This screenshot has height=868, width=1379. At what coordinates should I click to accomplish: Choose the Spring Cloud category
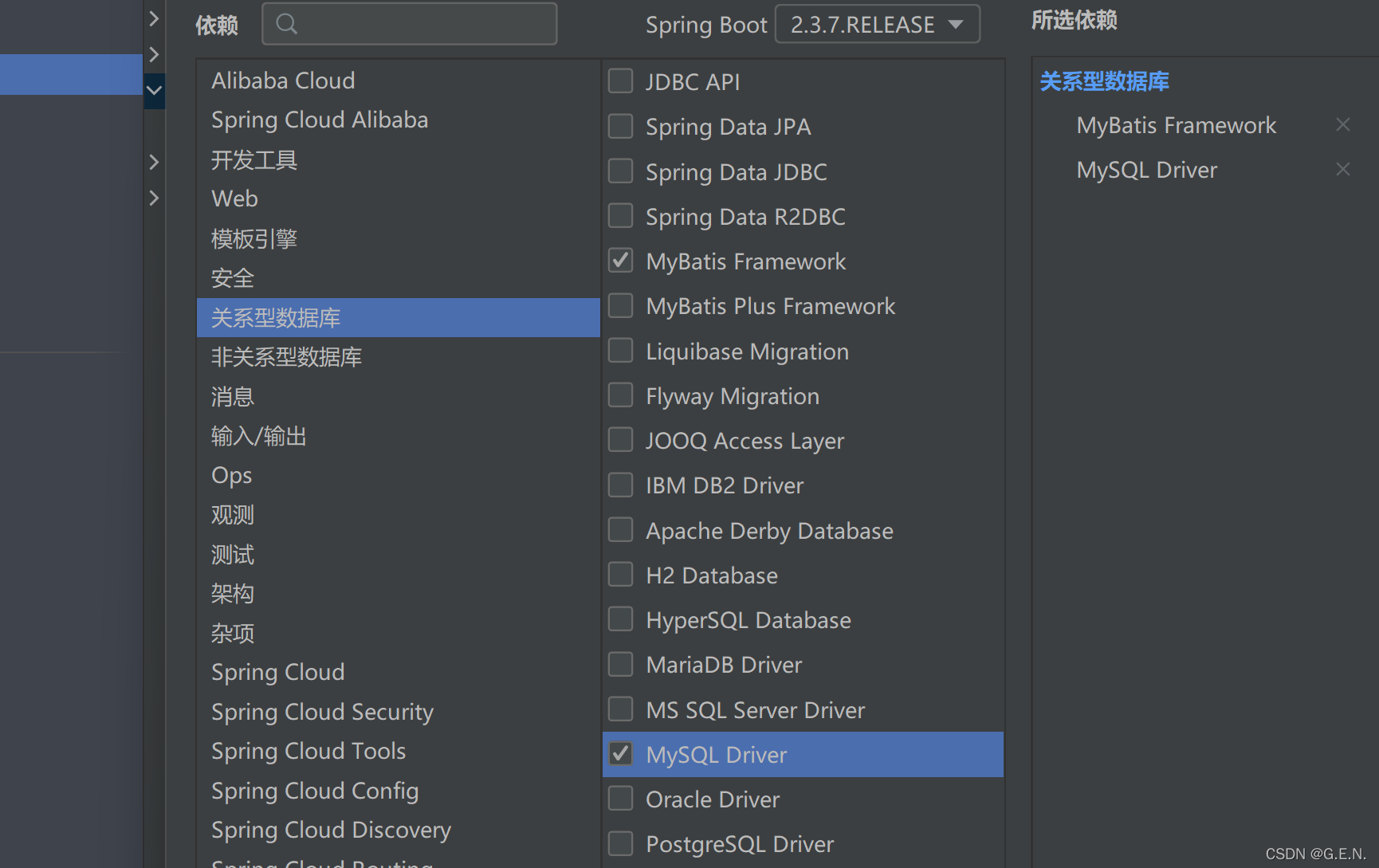click(398, 672)
